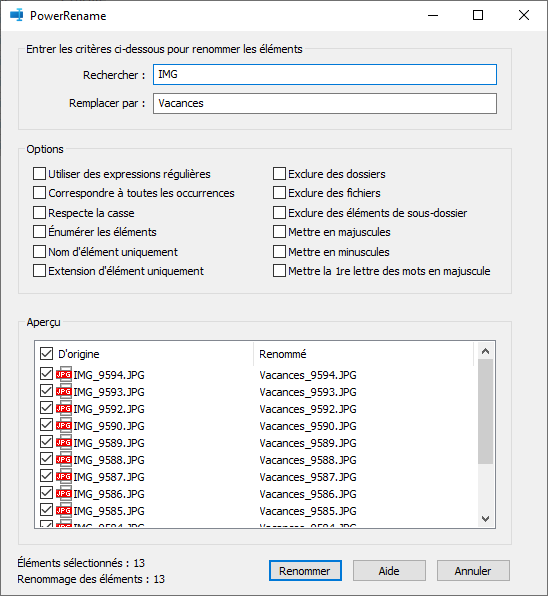548x596 pixels.
Task: Uncheck the IMG_9586.JPG row checkbox
Action: [x=46, y=493]
